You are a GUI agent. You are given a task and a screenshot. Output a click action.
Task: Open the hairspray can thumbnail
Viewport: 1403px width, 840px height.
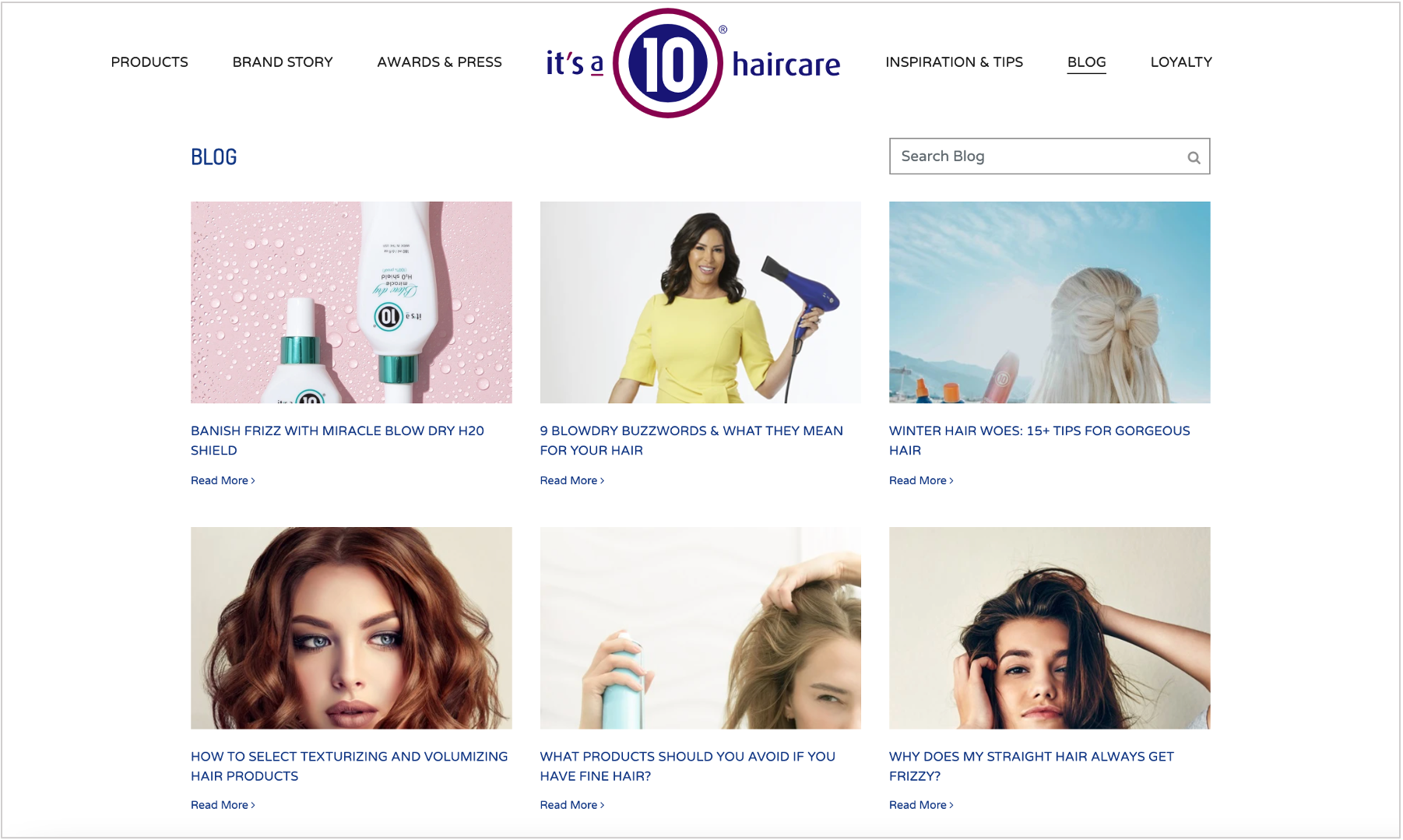coord(700,627)
